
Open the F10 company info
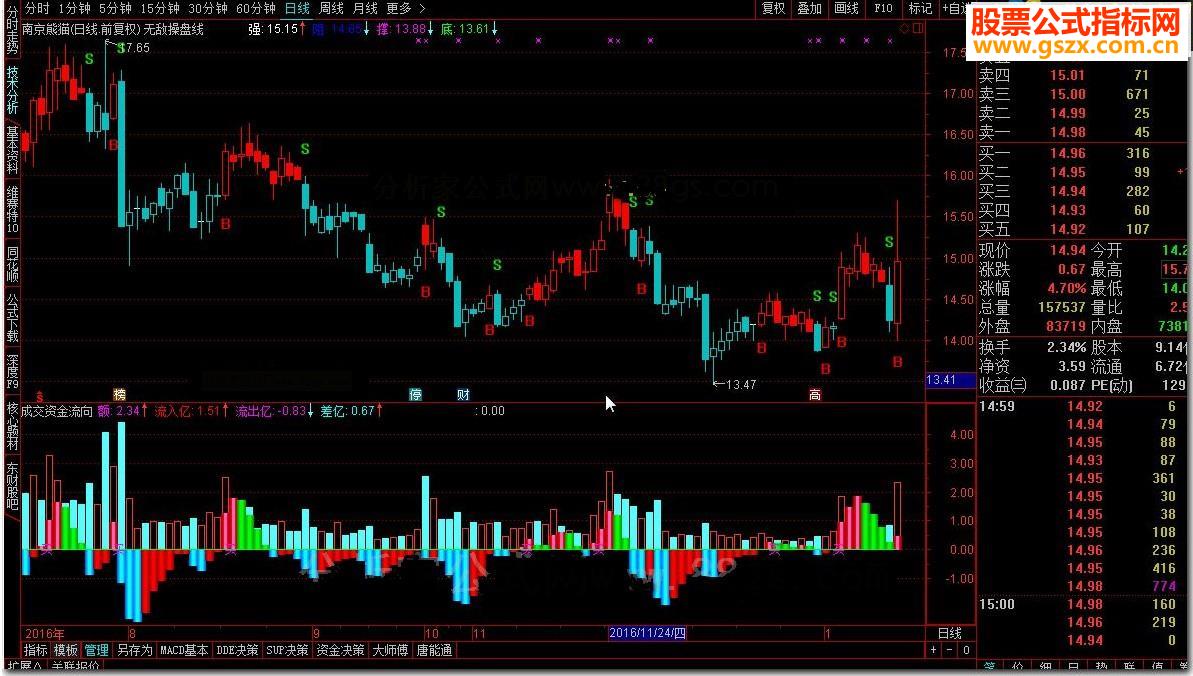click(x=883, y=8)
